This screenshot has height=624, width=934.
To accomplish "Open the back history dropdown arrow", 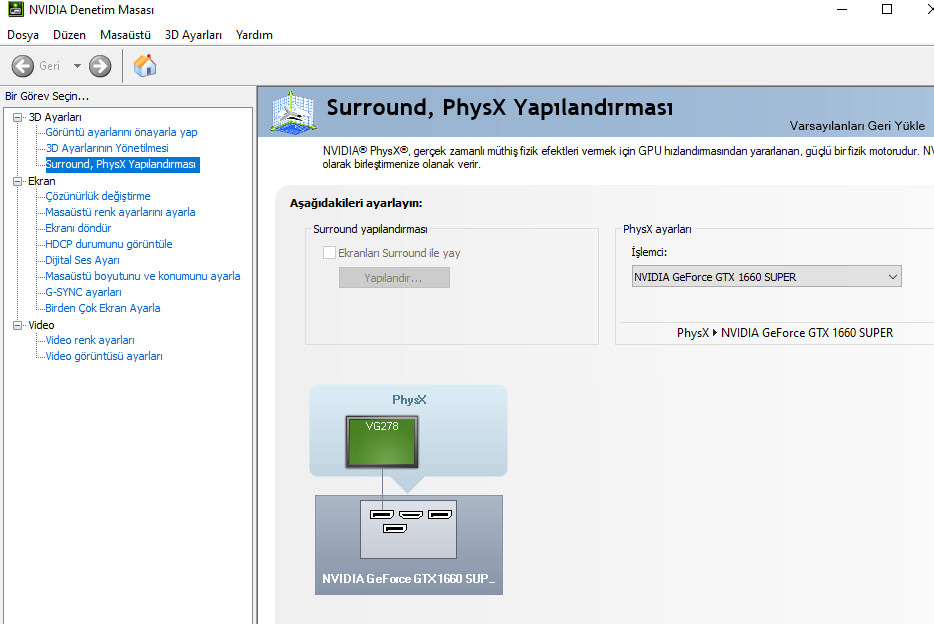I will click(x=77, y=66).
